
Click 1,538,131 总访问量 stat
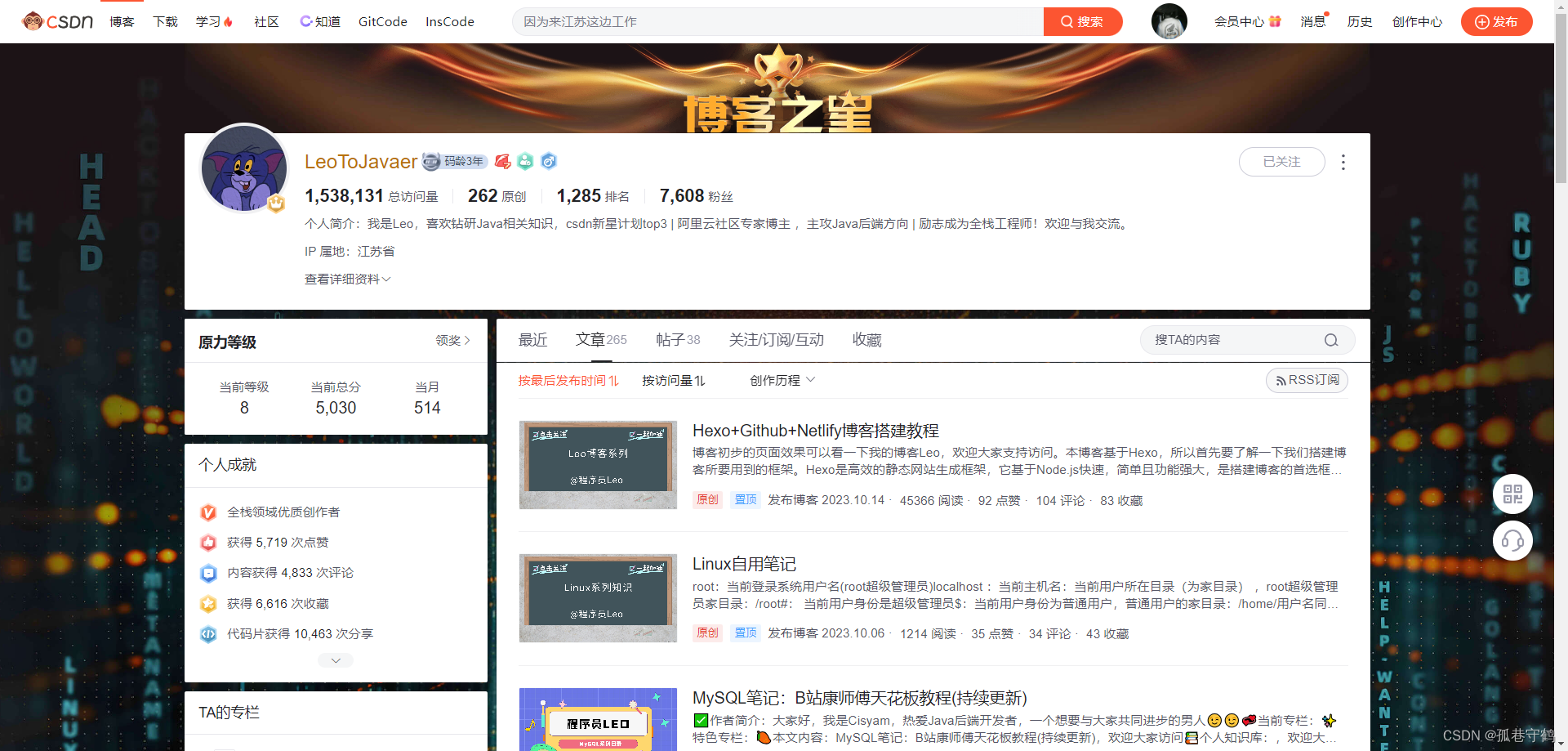click(x=371, y=196)
